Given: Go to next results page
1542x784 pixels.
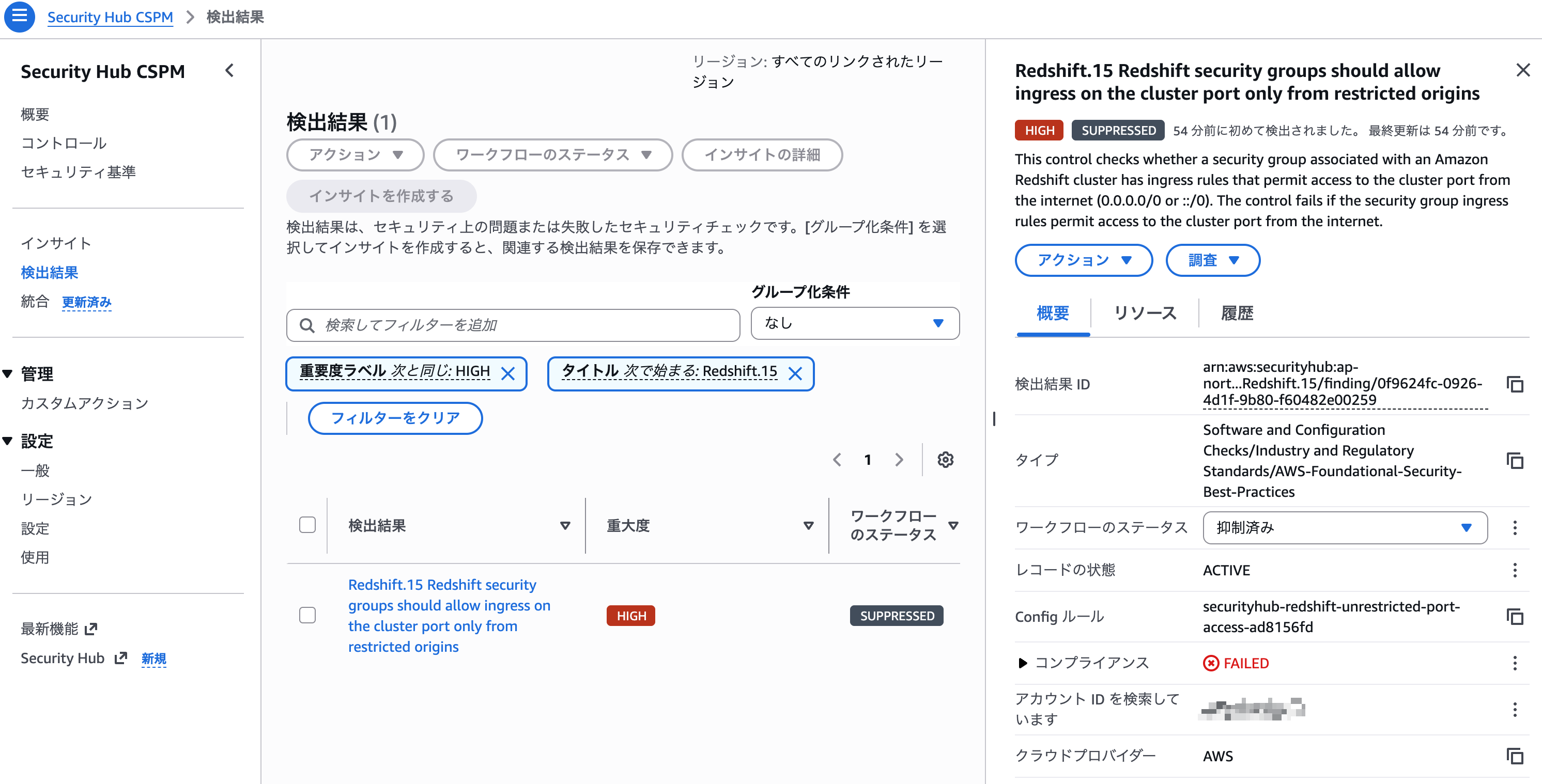Looking at the screenshot, I should click(x=899, y=460).
